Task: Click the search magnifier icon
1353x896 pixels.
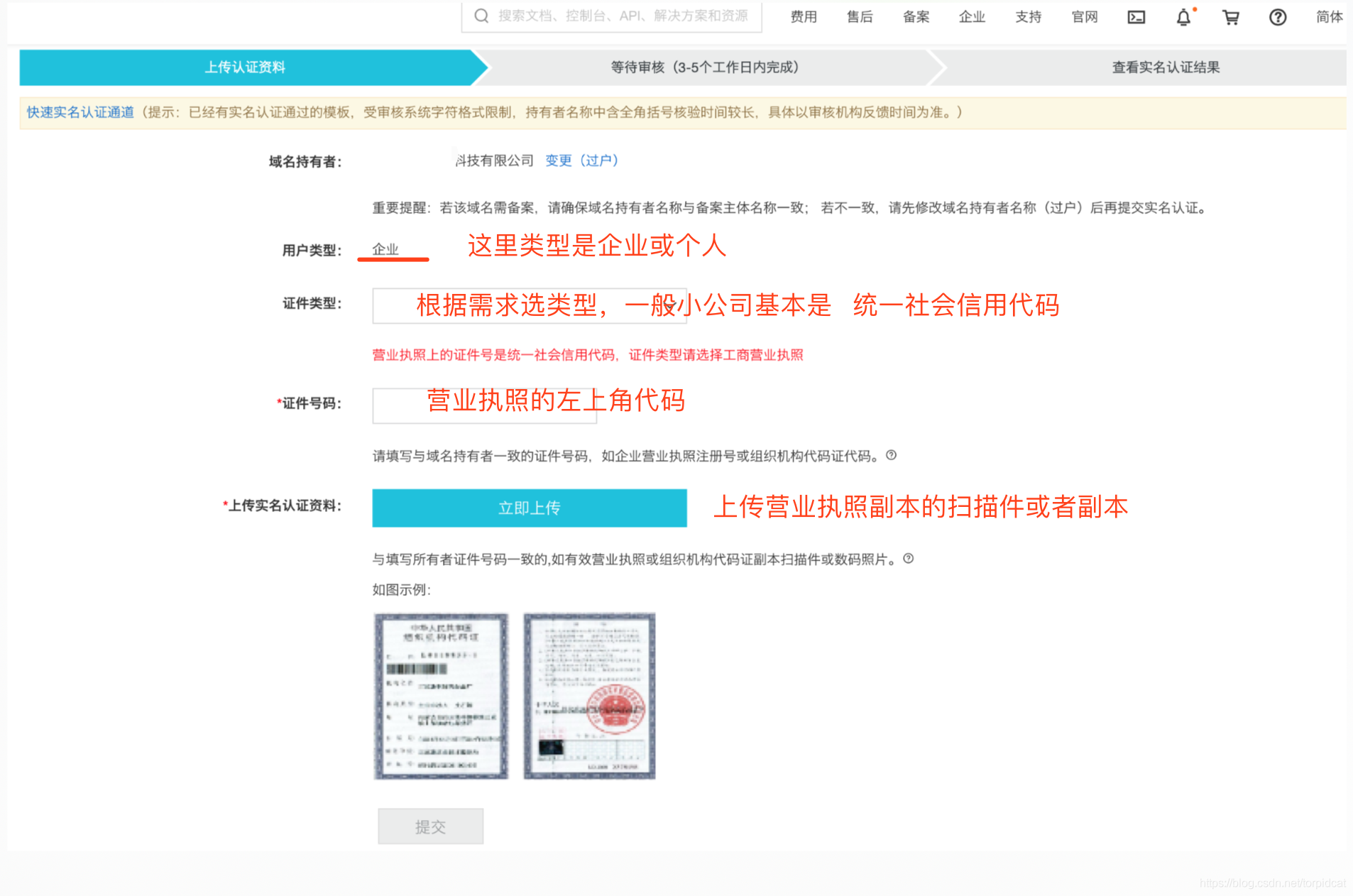Action: [481, 15]
